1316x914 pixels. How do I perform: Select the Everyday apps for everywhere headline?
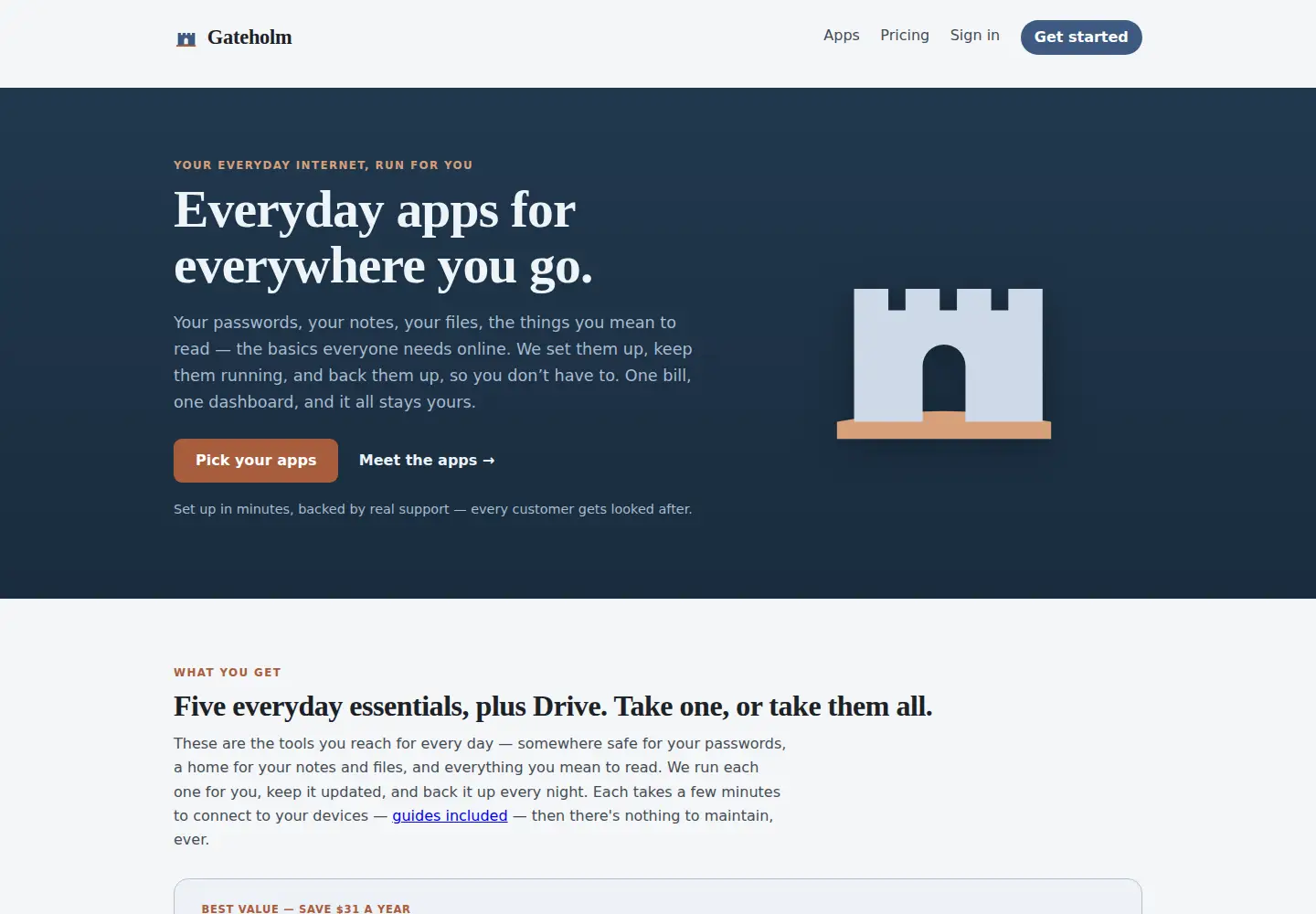tap(384, 238)
